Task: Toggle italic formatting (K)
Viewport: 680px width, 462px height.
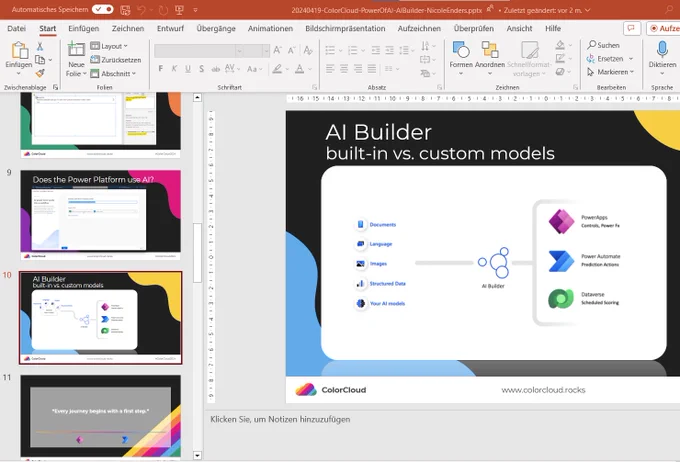Action: point(174,69)
